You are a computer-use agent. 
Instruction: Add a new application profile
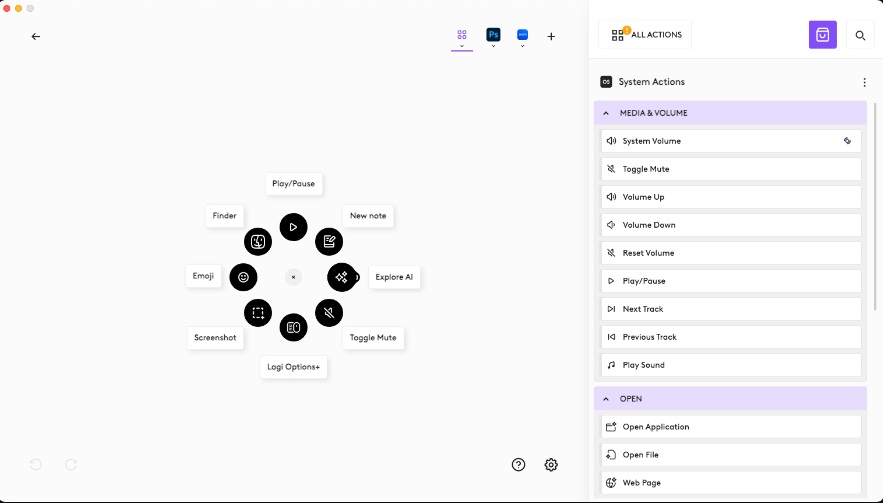coord(551,36)
